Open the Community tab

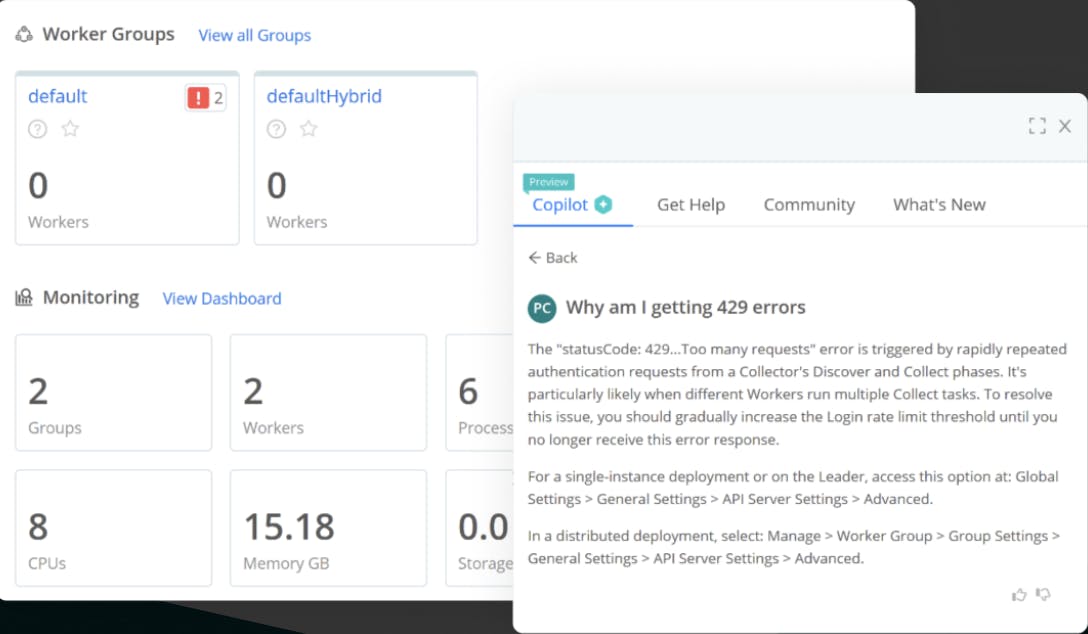click(x=809, y=205)
